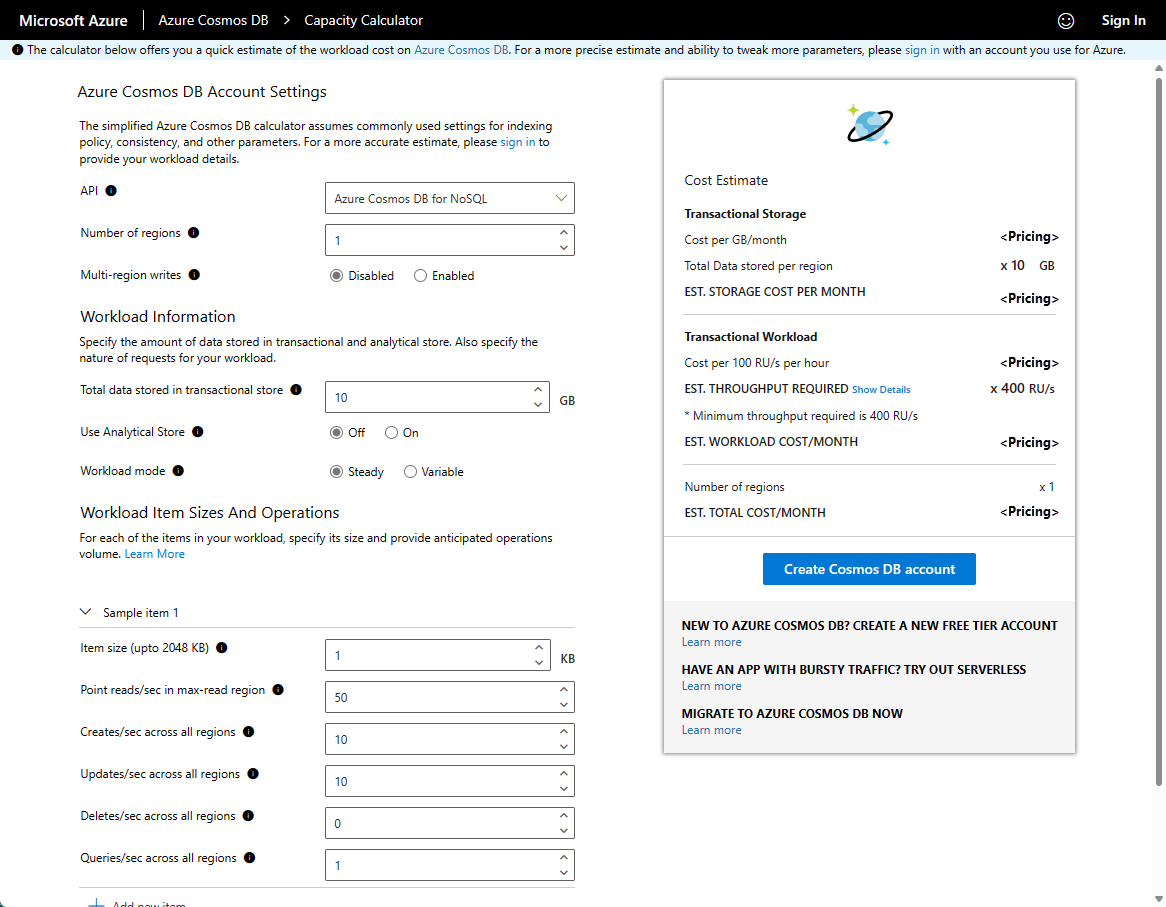This screenshot has width=1166, height=907.
Task: Click the smiley feedback icon in the header
Action: 1066,20
